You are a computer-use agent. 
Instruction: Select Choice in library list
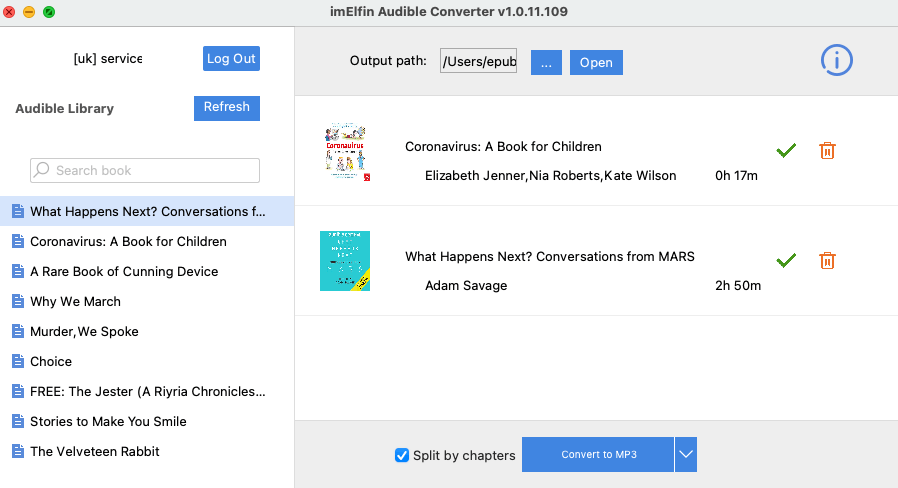coord(147,361)
